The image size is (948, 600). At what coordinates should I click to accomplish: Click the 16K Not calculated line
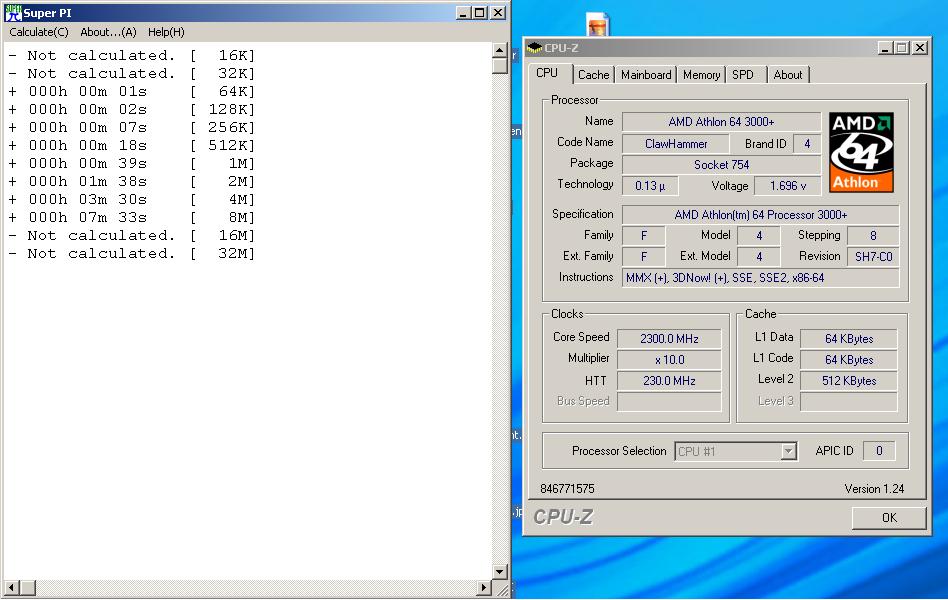pyautogui.click(x=131, y=56)
